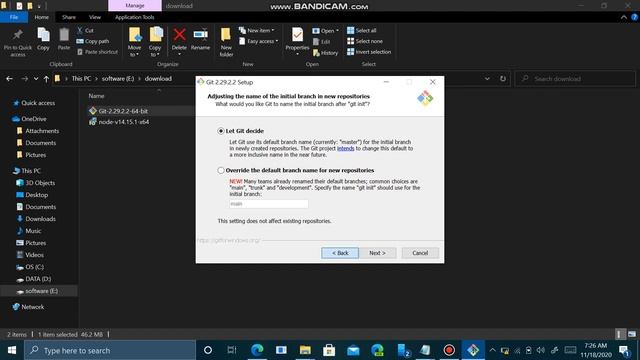Choose 'Override the default branch name' option
The width and height of the screenshot is (640, 360).
pos(221,170)
